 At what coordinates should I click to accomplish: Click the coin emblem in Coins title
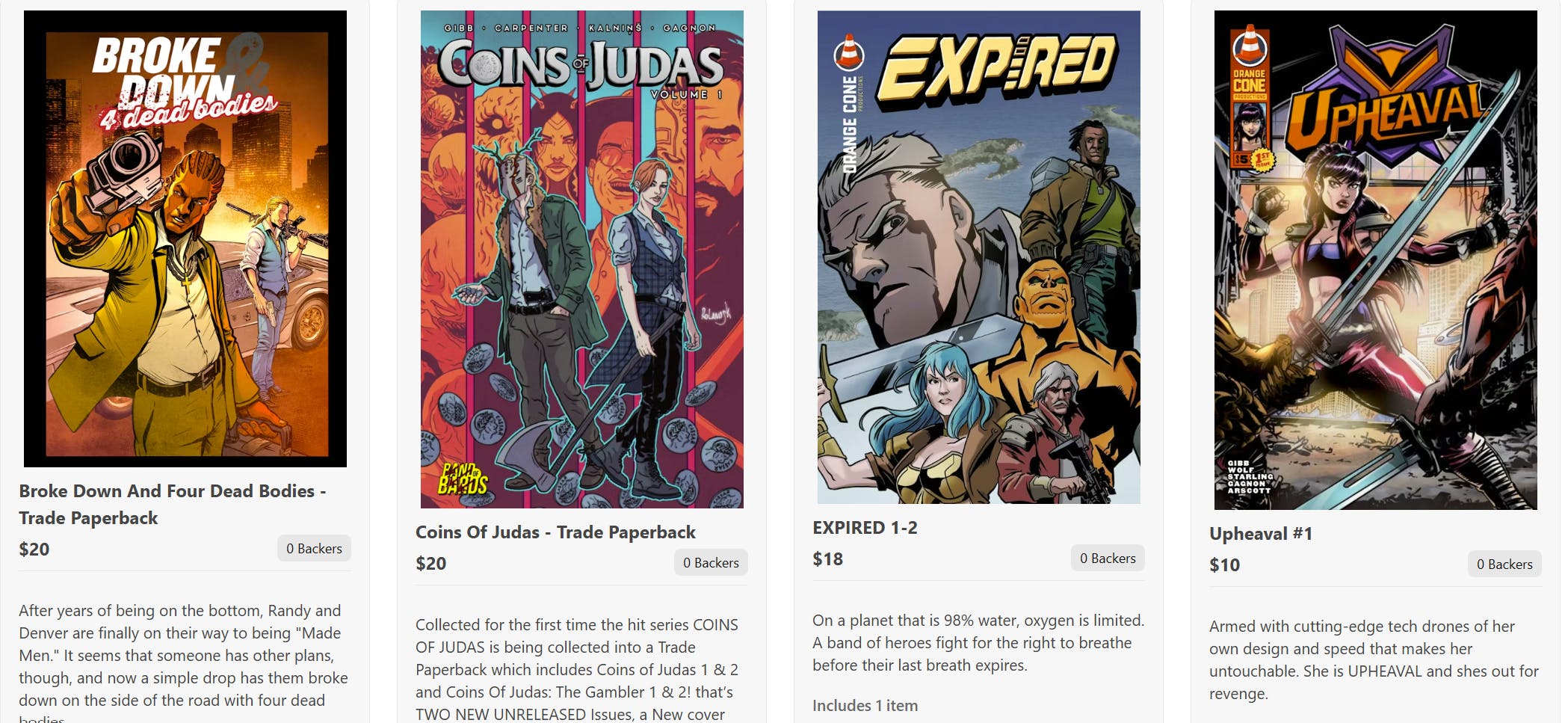(487, 68)
